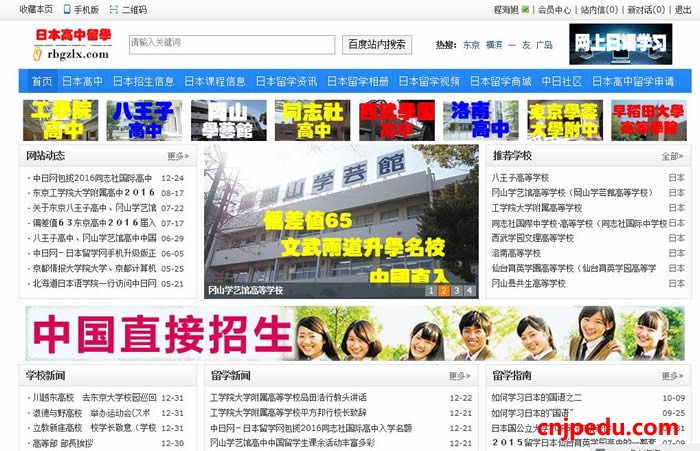Open the 东京学芸大学附中 thumbnail

(565, 121)
